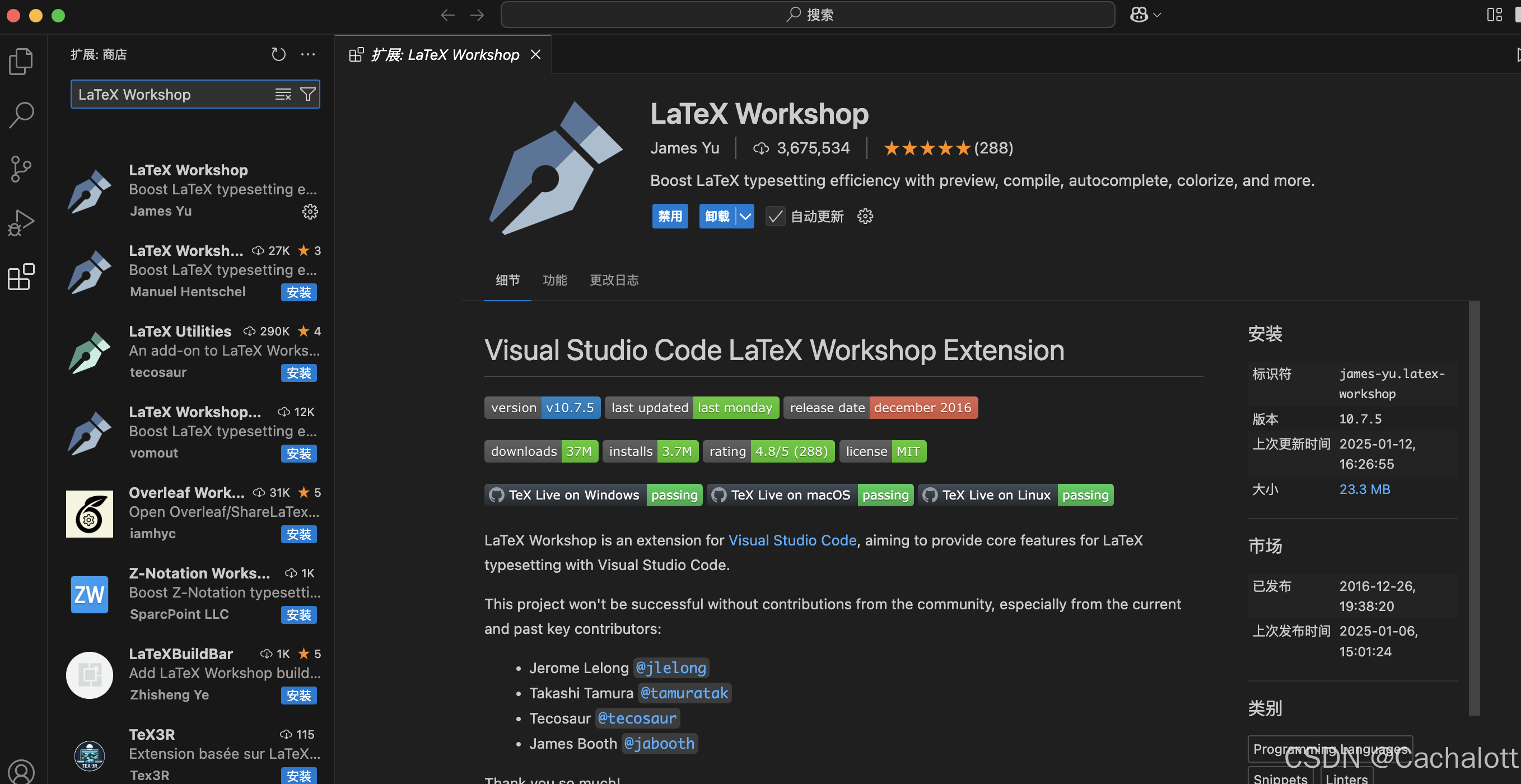The image size is (1521, 784).
Task: Click the 禁用 button to disable extension
Action: (x=670, y=216)
